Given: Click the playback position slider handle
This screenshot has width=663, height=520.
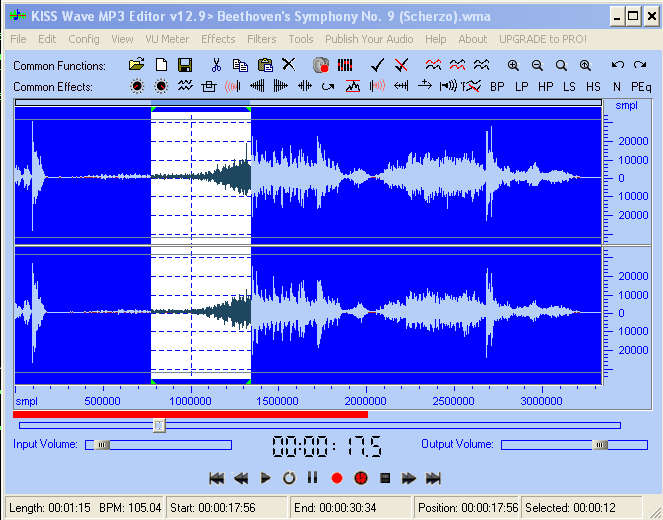Looking at the screenshot, I should point(159,425).
